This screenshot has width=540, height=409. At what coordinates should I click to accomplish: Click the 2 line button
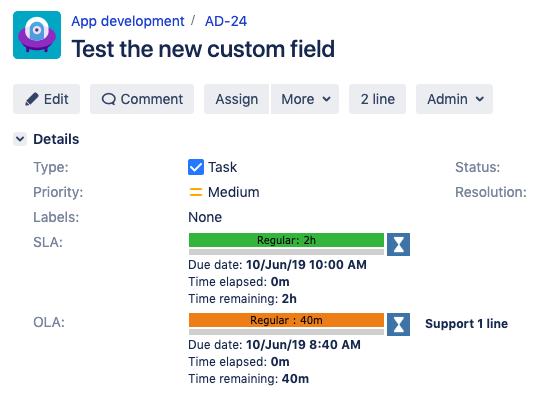pos(377,99)
